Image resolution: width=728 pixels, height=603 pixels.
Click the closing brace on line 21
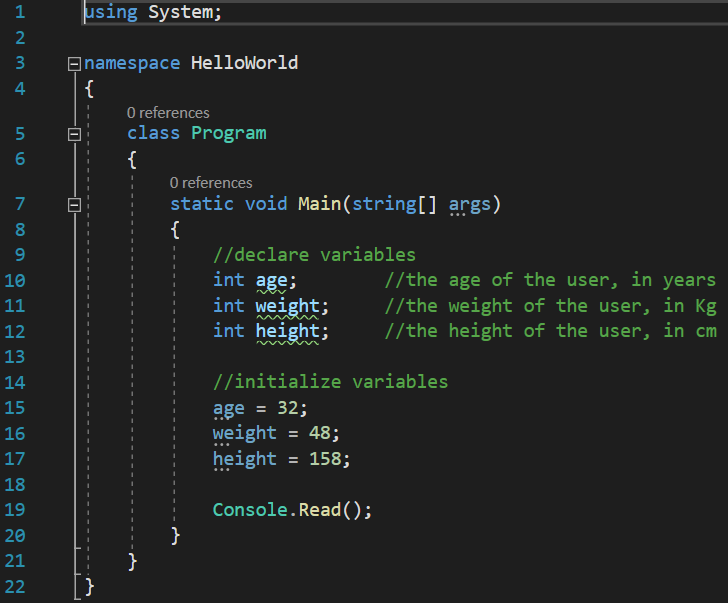pyautogui.click(x=132, y=561)
